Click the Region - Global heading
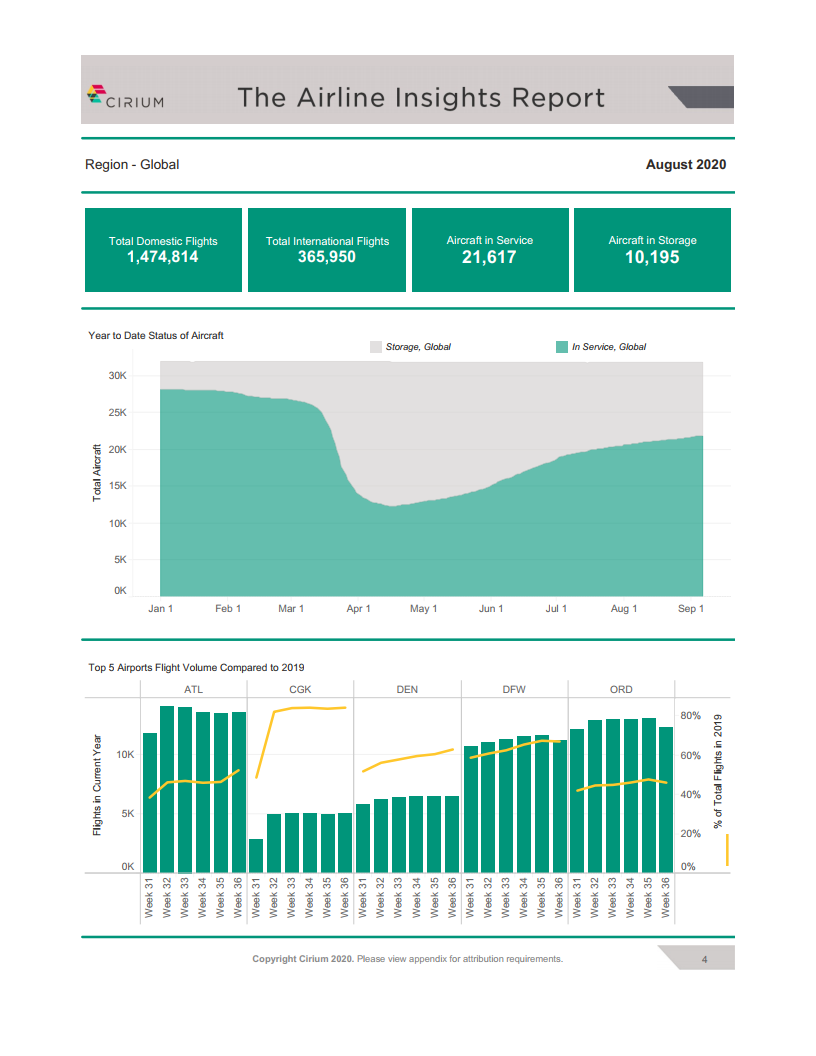The width and height of the screenshot is (816, 1056). click(132, 164)
